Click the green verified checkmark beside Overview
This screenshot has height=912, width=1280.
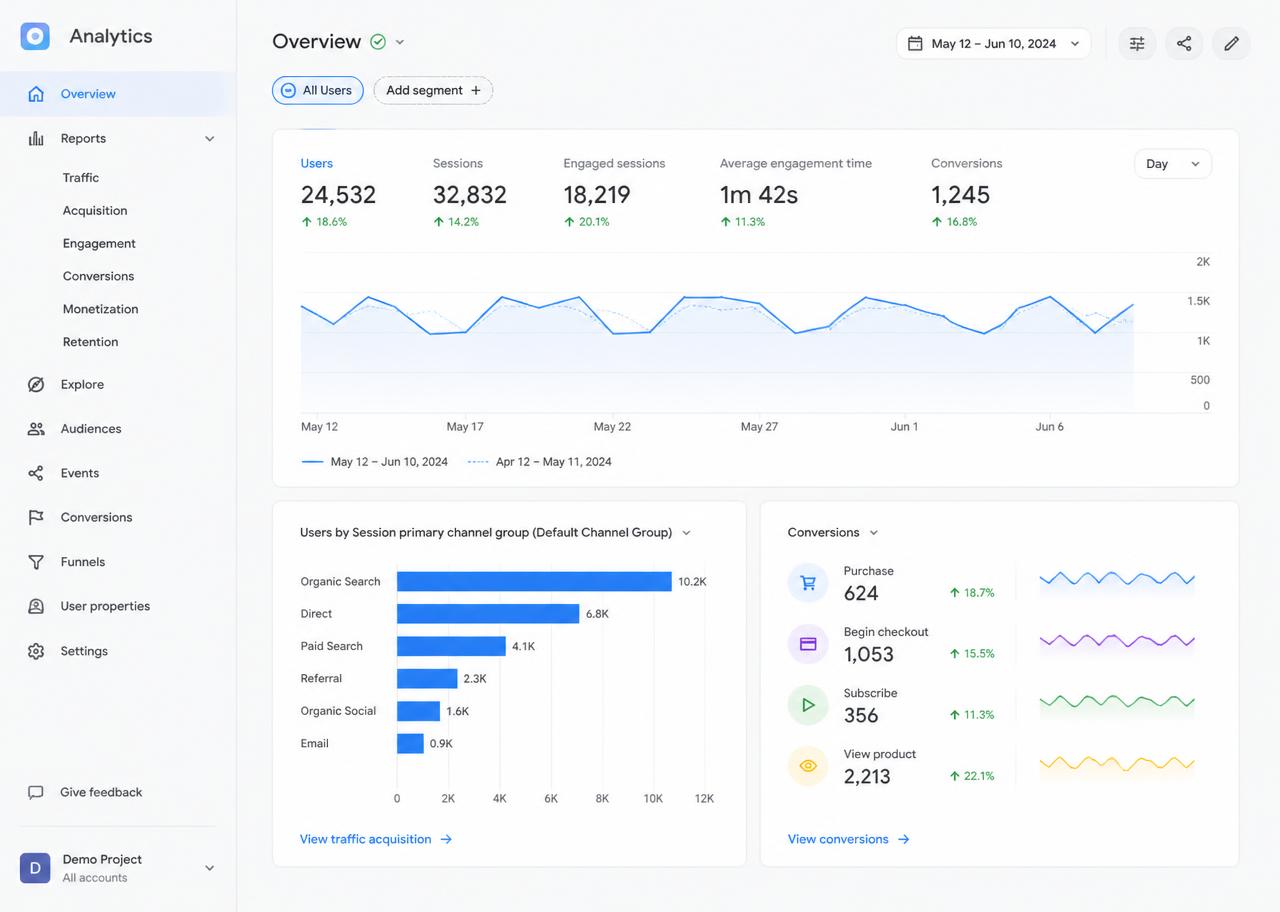[x=378, y=42]
